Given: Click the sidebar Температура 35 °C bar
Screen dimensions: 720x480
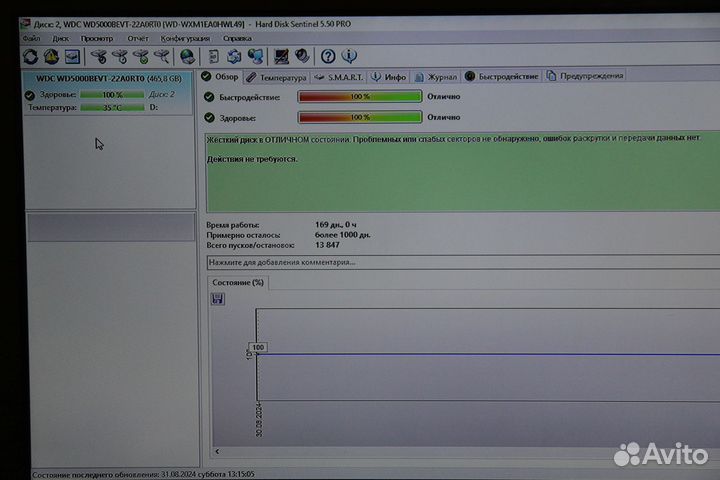Looking at the screenshot, I should point(112,107).
